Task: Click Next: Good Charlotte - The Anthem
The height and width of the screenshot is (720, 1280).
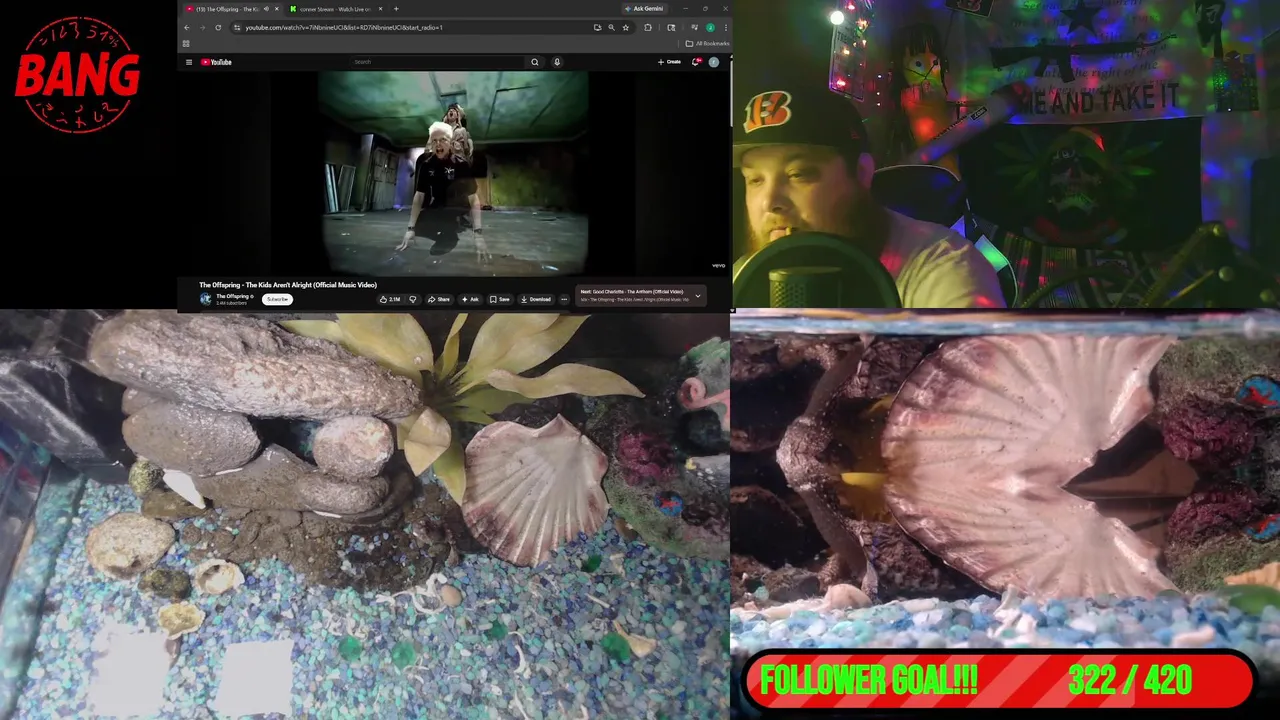Action: (x=632, y=292)
